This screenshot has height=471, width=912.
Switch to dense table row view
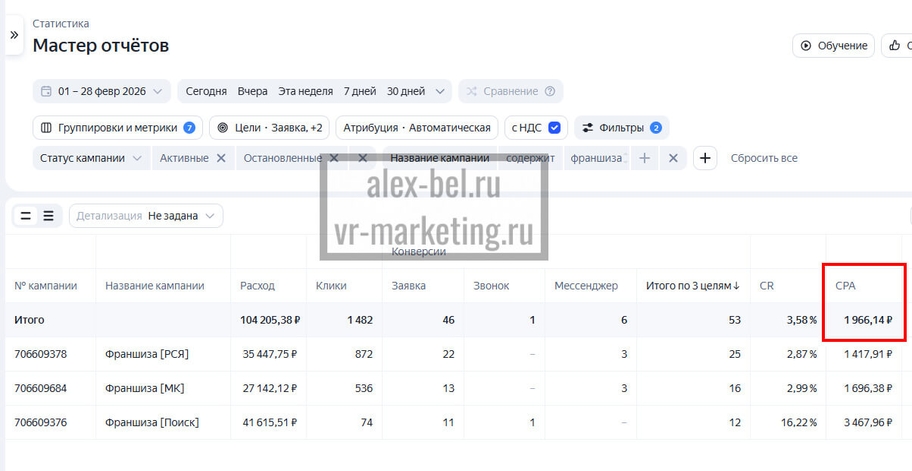click(x=48, y=216)
